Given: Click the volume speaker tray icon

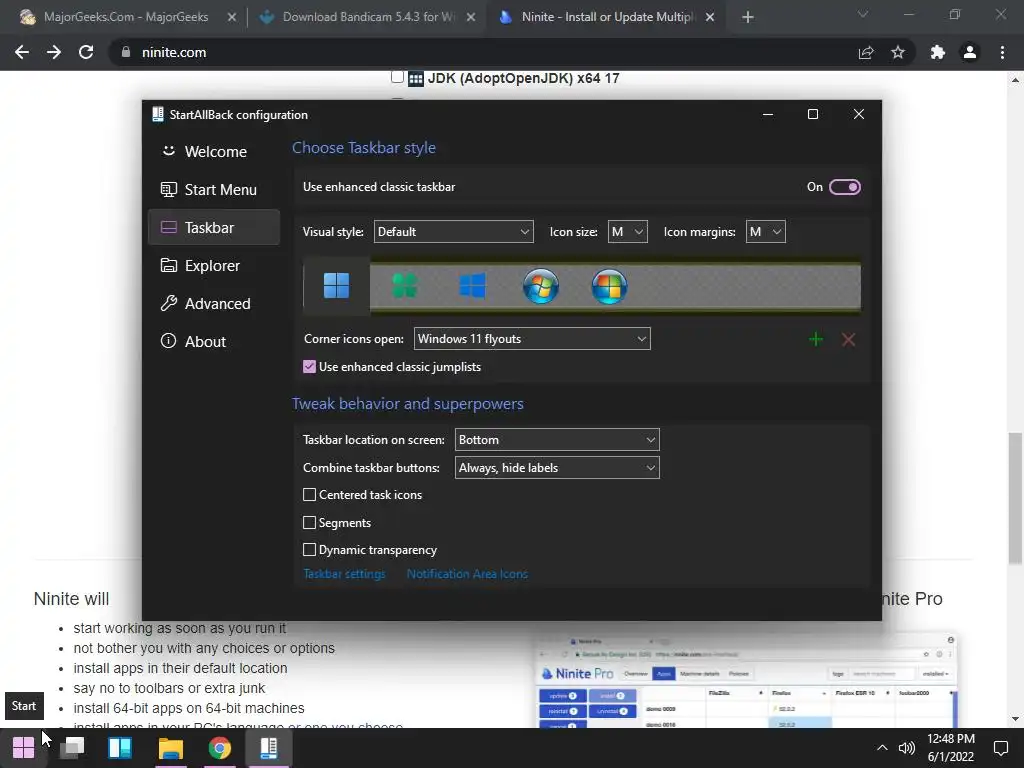Looking at the screenshot, I should 906,748.
